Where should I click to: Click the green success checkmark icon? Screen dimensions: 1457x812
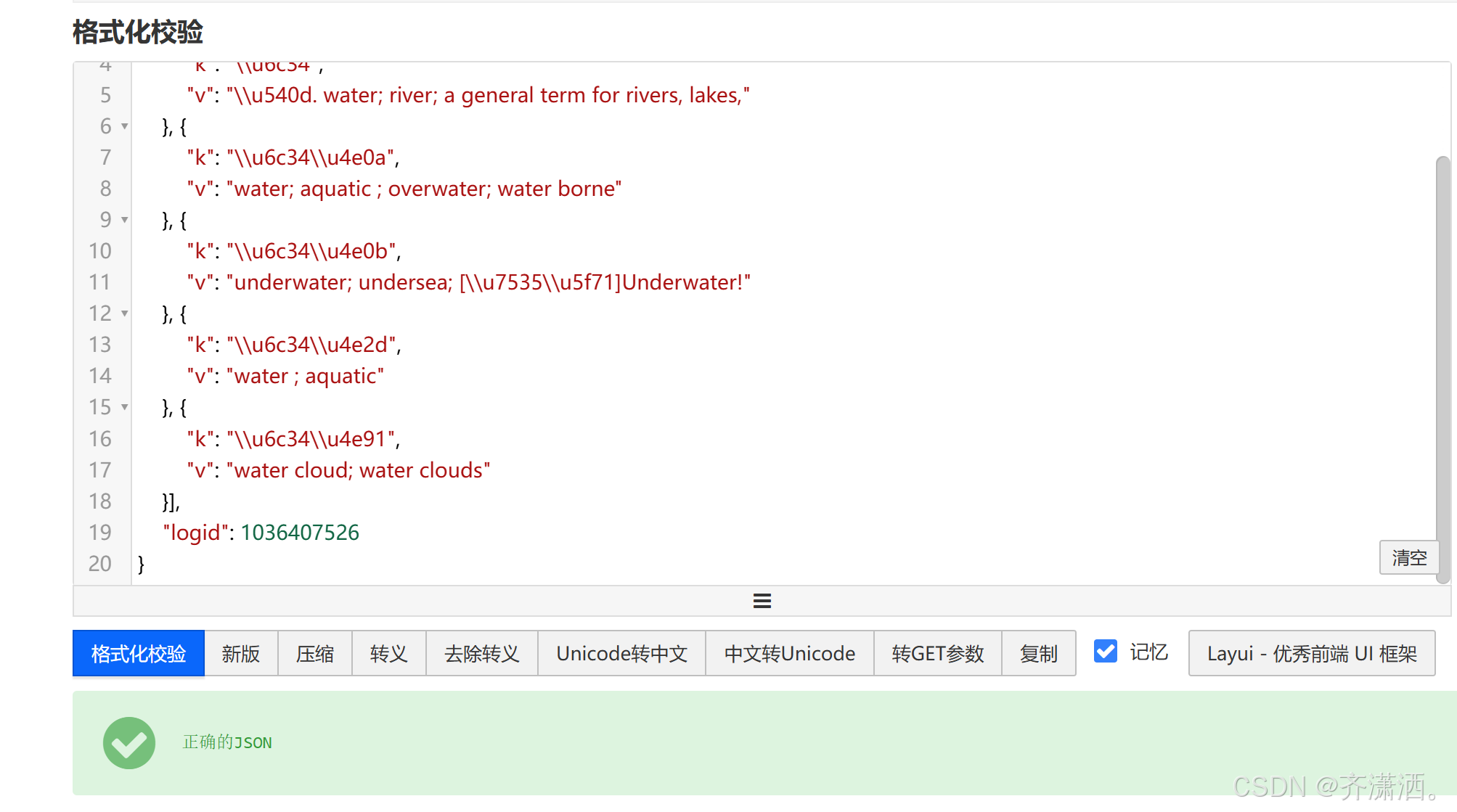pyautogui.click(x=129, y=742)
